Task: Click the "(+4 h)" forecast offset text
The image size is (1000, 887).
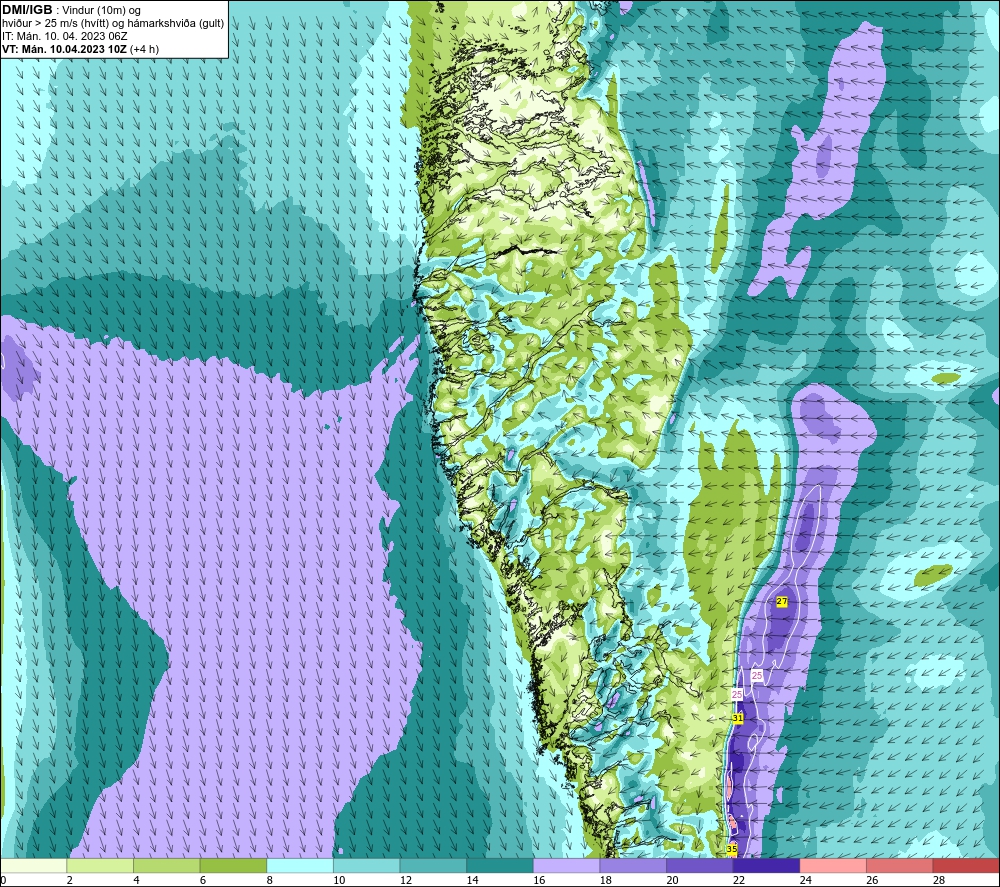Action: pos(144,49)
